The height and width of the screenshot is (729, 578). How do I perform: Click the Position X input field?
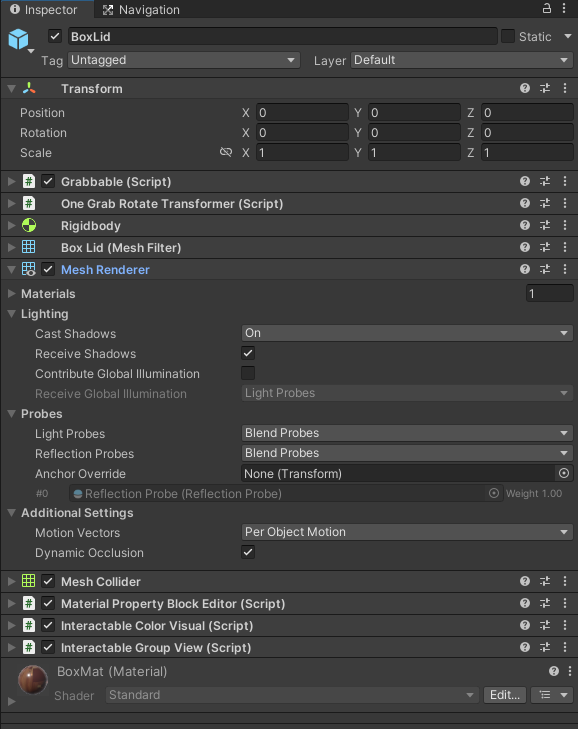pyautogui.click(x=302, y=113)
